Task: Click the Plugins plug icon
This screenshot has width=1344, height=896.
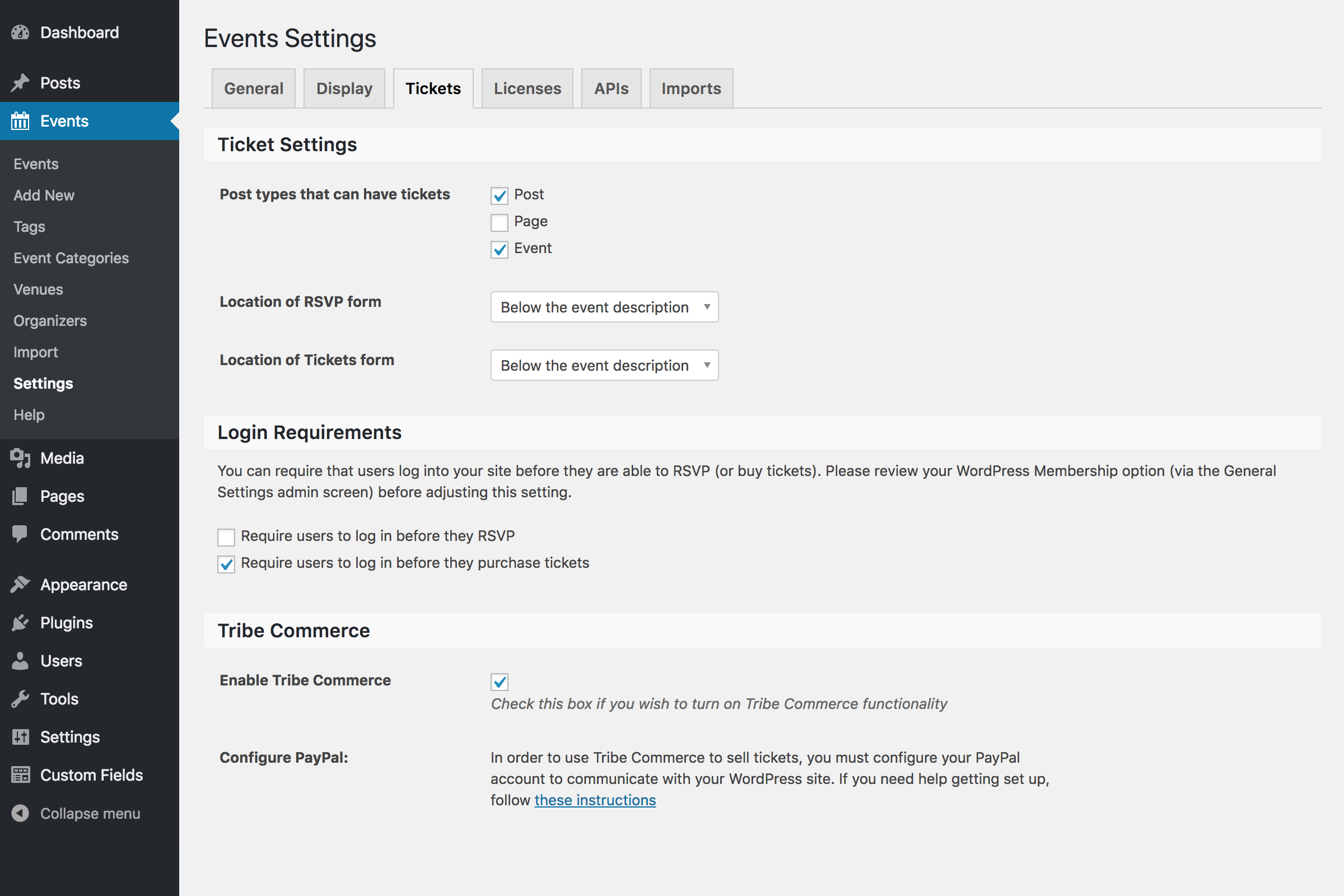Action: (x=20, y=623)
